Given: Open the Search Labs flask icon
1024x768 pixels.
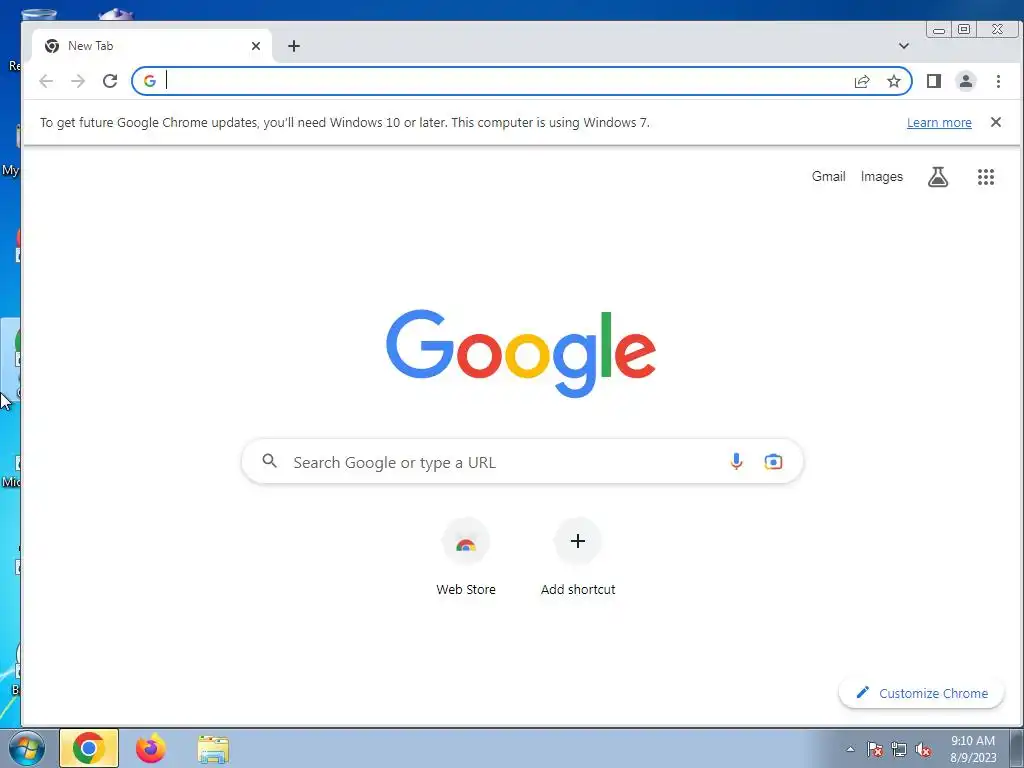Looking at the screenshot, I should tap(938, 177).
